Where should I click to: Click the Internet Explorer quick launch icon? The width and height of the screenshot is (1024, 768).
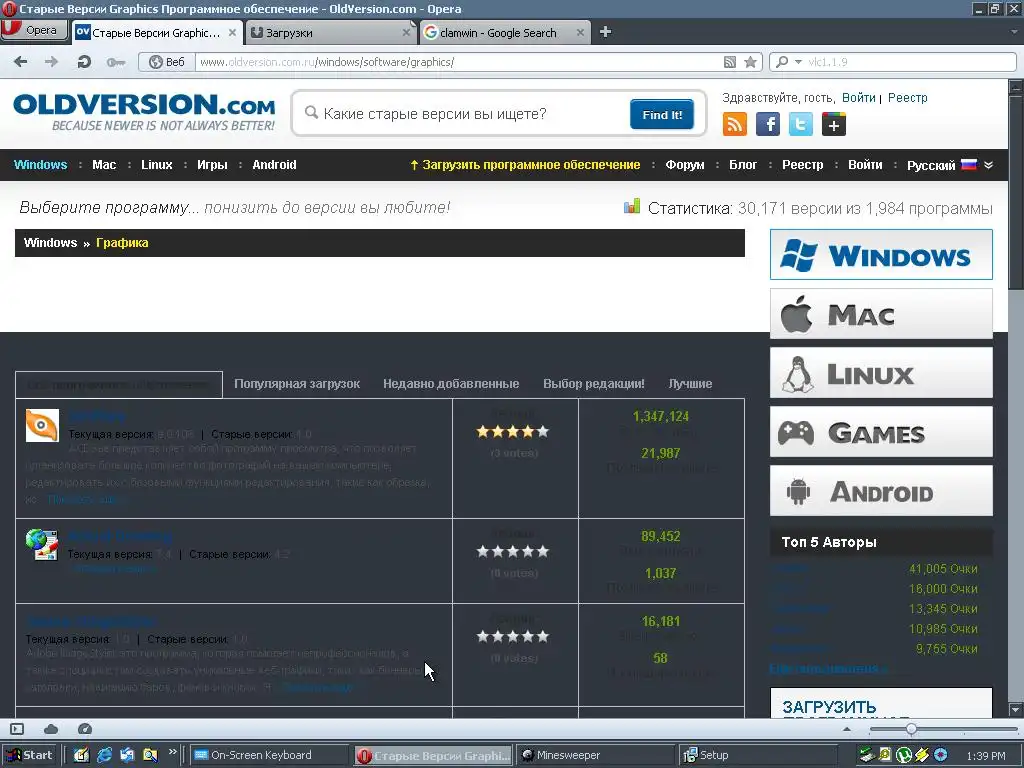(x=104, y=755)
